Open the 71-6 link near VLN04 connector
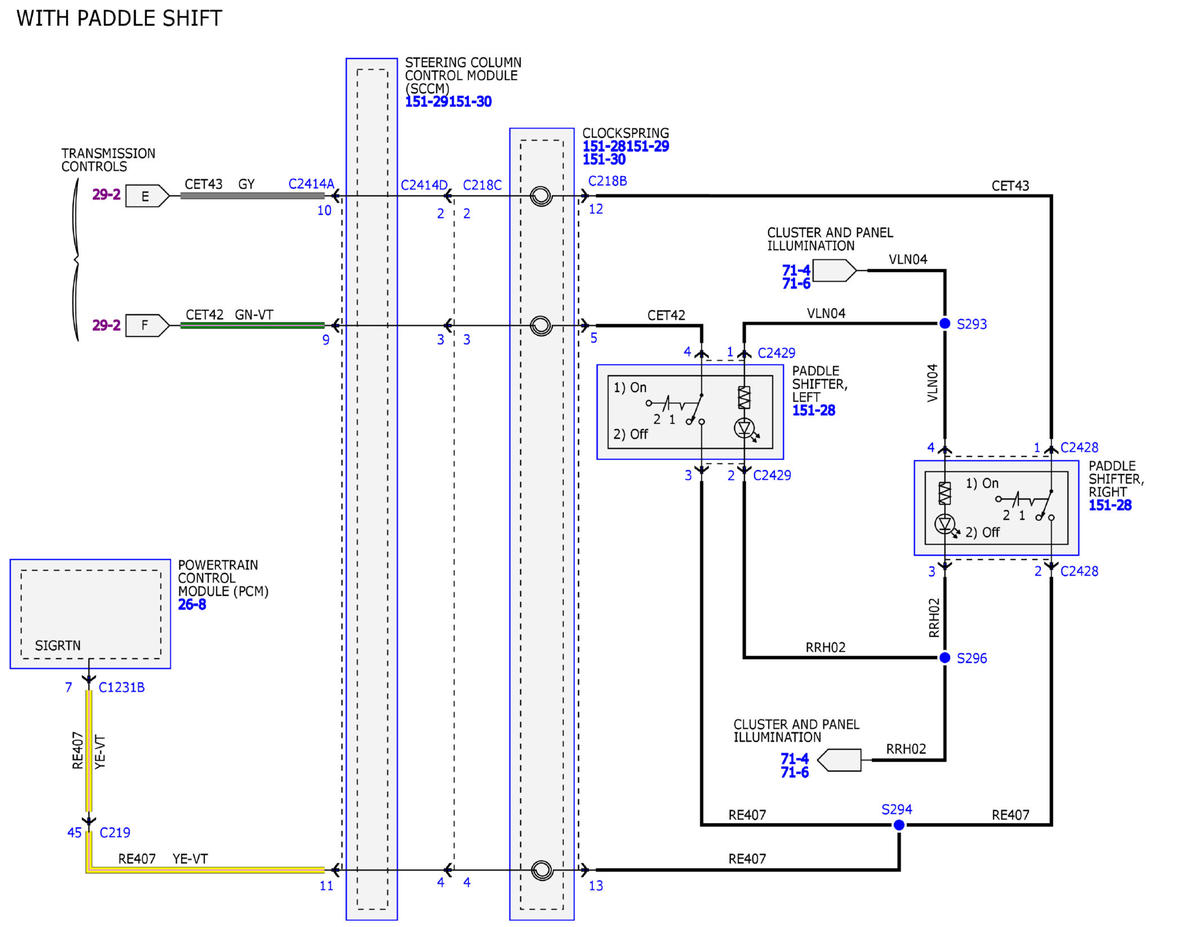Image resolution: width=1200 pixels, height=927 pixels. 796,284
